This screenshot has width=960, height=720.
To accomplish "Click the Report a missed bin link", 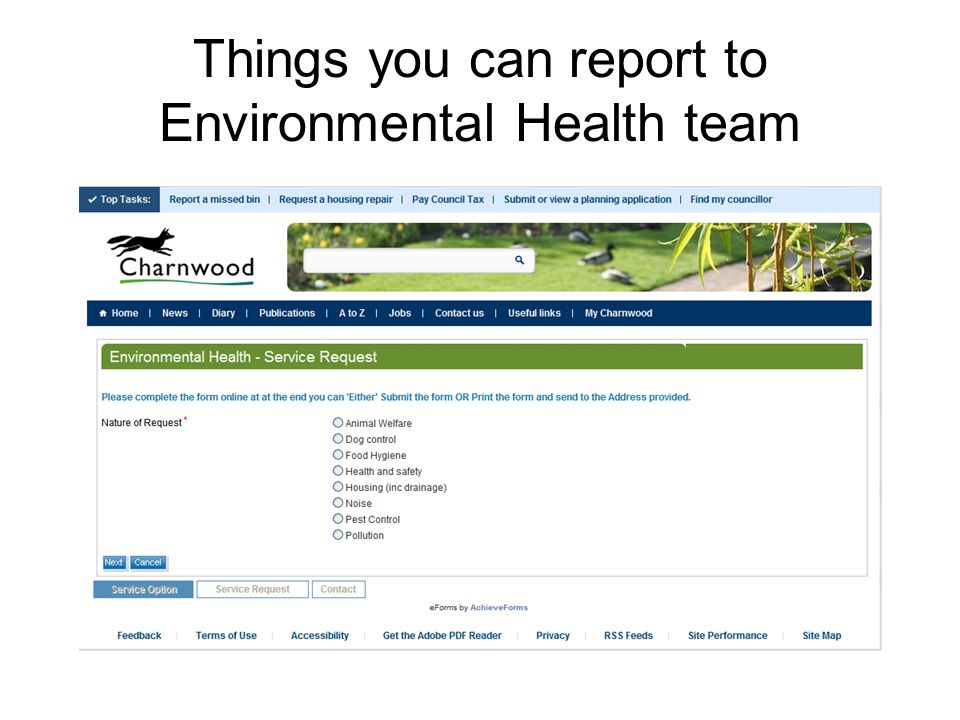I will click(x=214, y=200).
